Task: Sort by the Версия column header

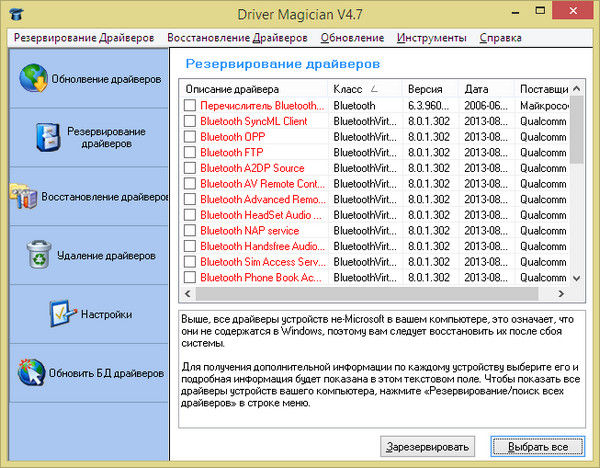Action: tap(431, 89)
